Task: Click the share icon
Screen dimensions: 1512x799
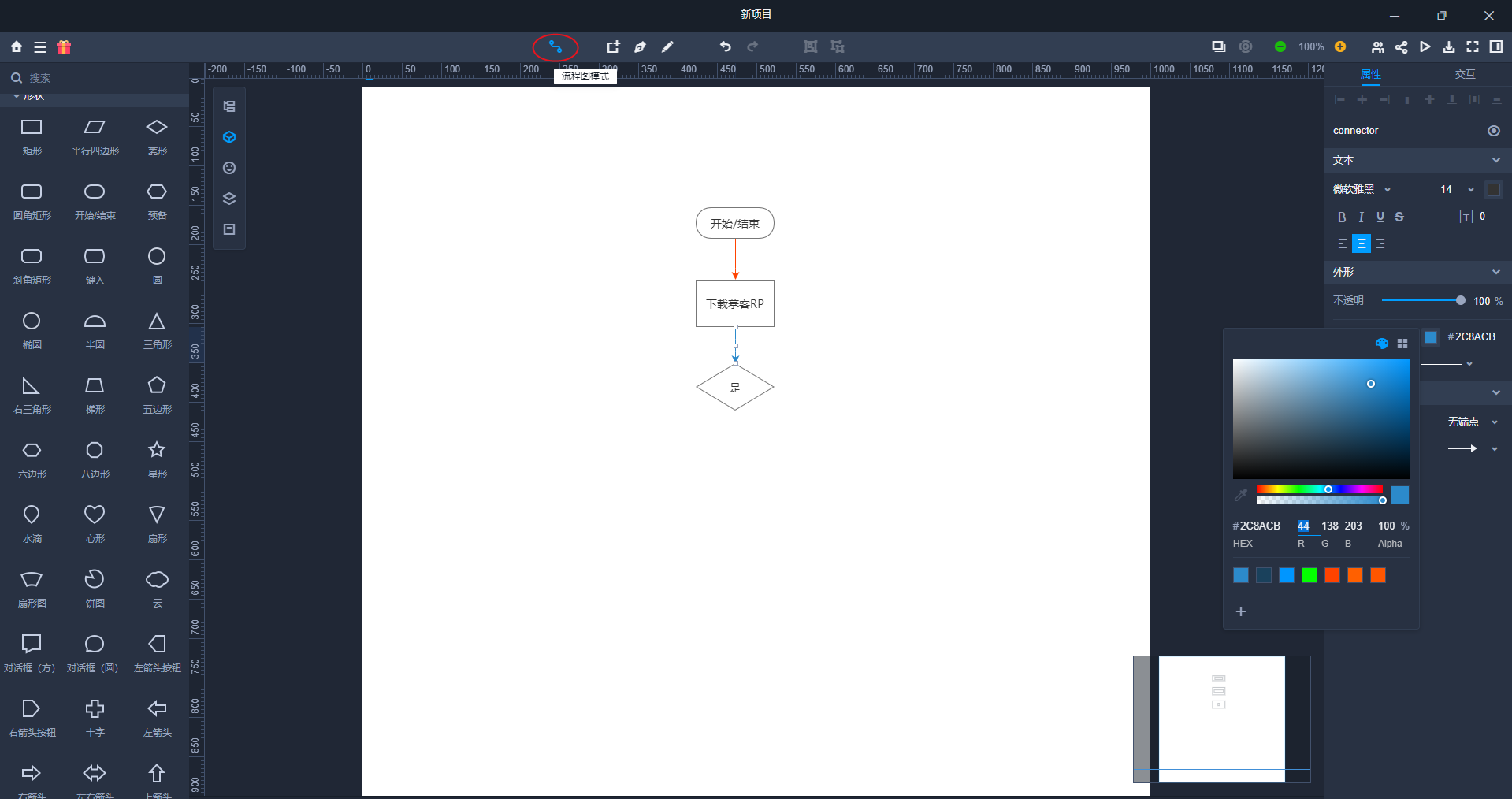Action: pos(1401,47)
